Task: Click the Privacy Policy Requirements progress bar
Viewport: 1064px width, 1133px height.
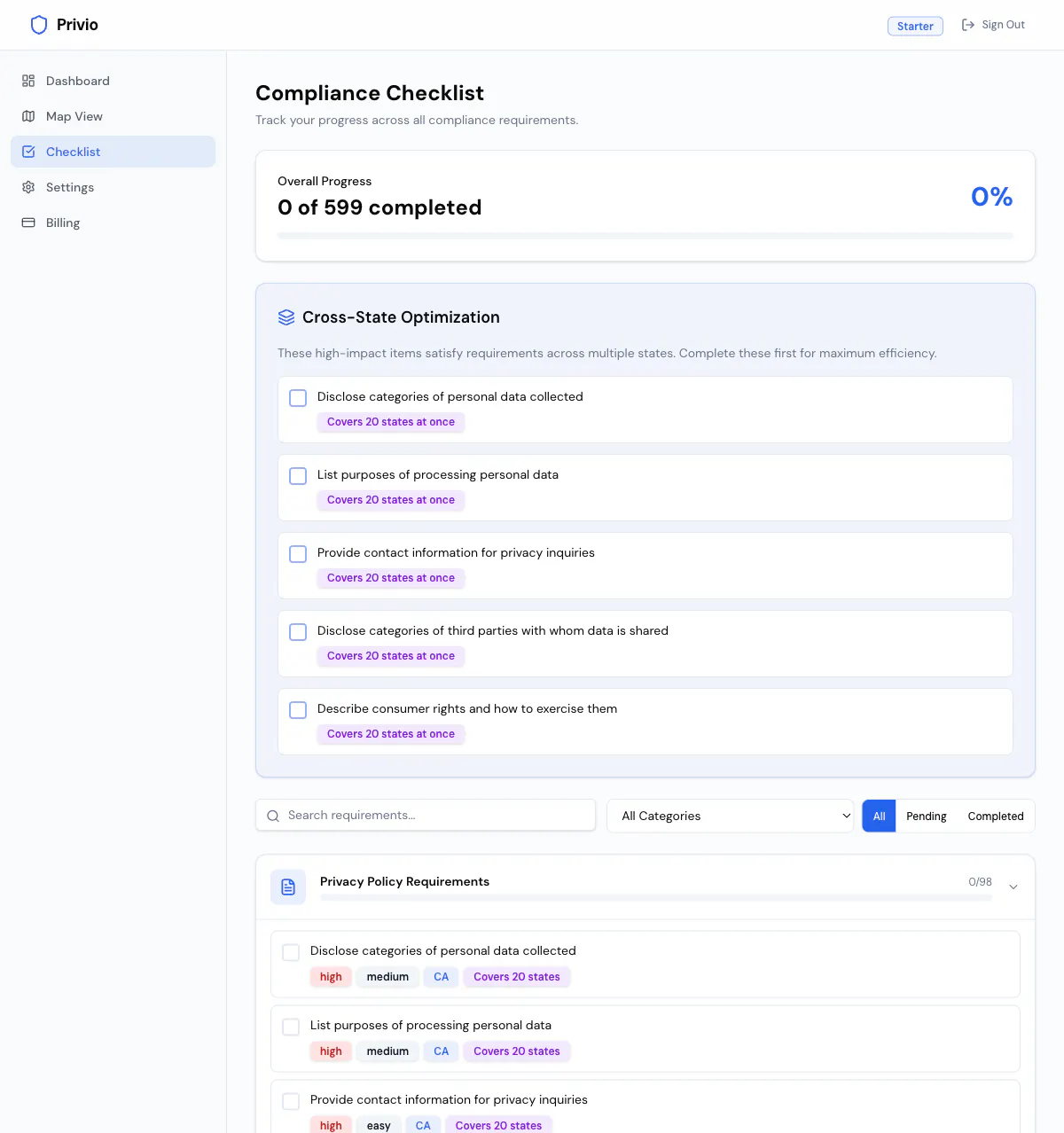Action: point(656,898)
